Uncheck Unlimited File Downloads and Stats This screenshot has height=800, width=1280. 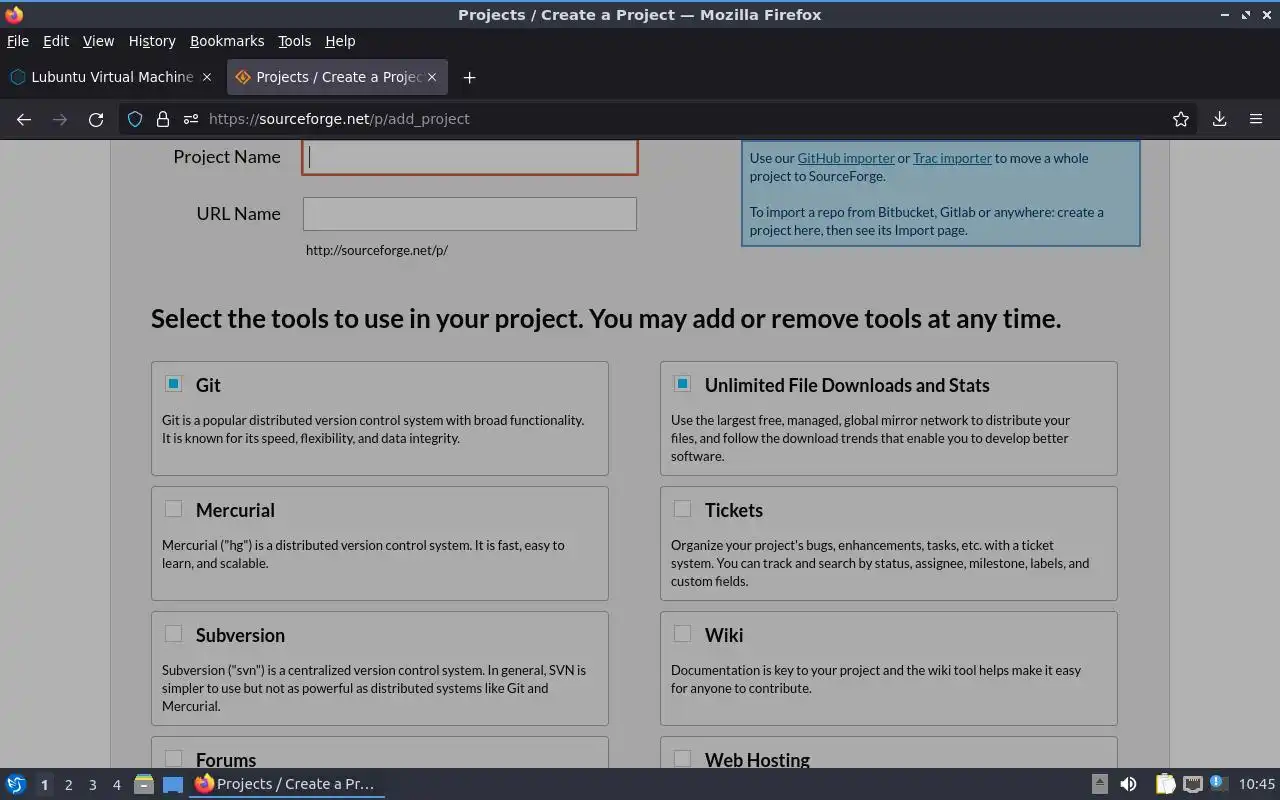[x=682, y=383]
